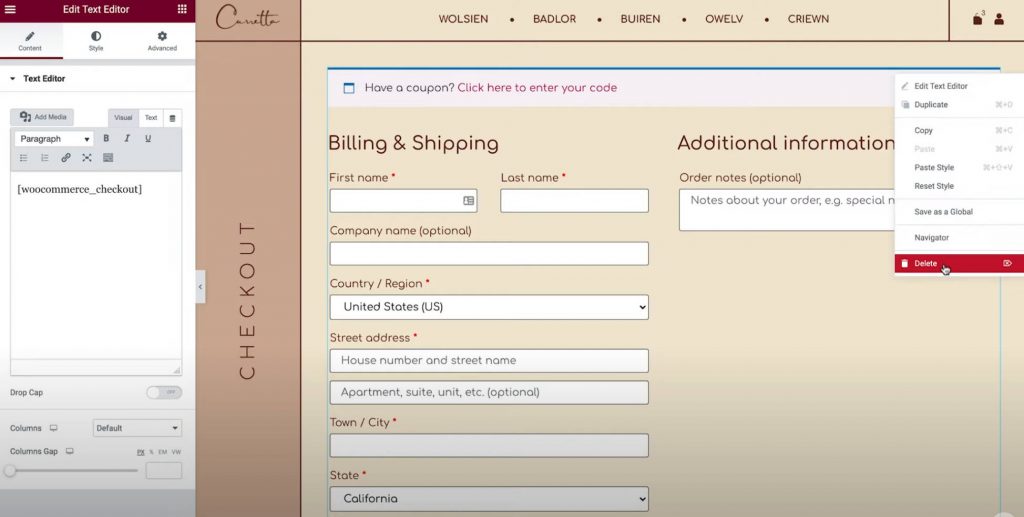Apply bold formatting in text editor
Screen dimensions: 1024x517
click(106, 139)
